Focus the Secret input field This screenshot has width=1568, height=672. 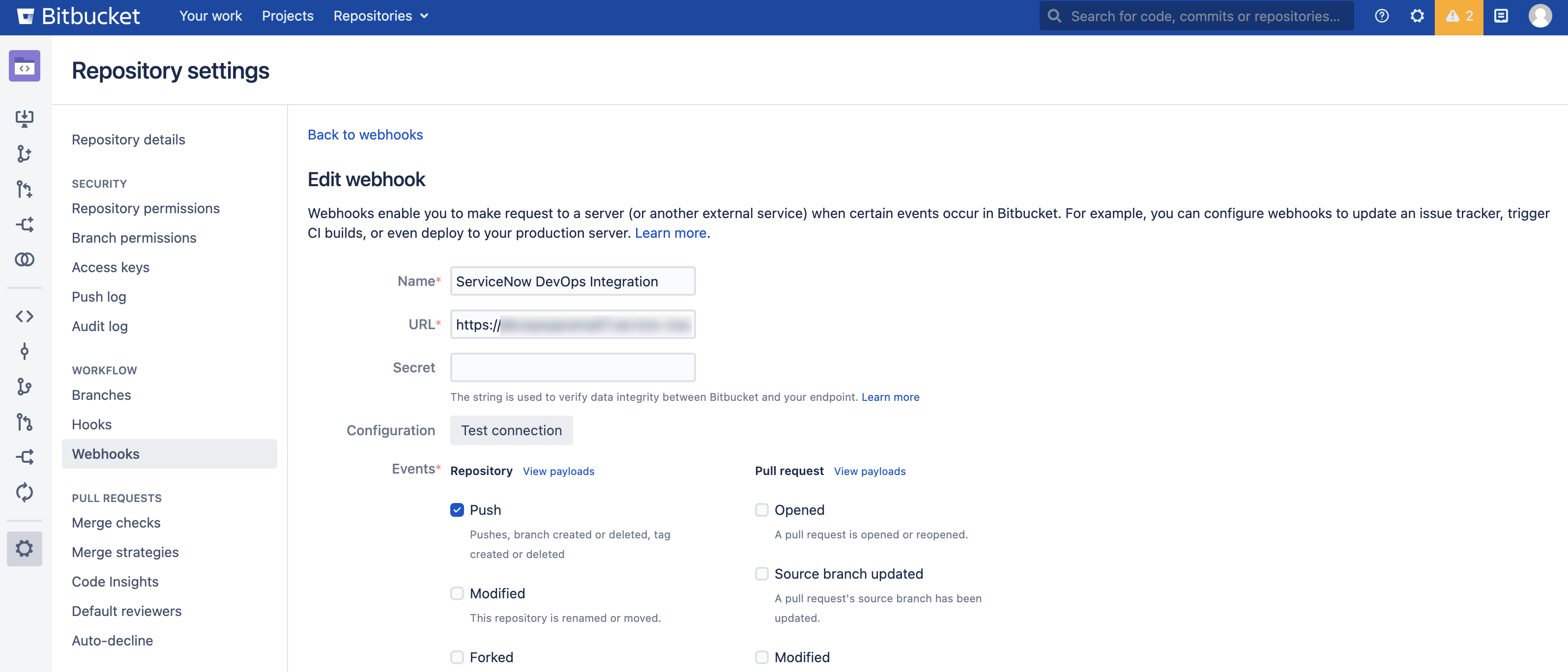[573, 367]
